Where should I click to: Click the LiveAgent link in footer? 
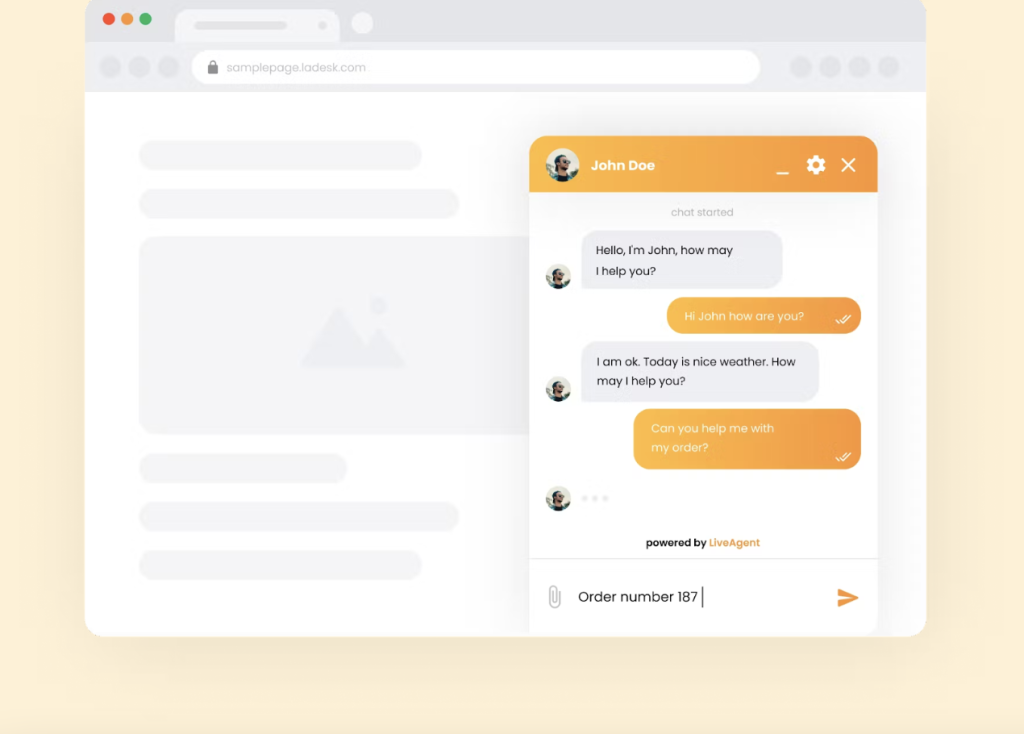[734, 543]
